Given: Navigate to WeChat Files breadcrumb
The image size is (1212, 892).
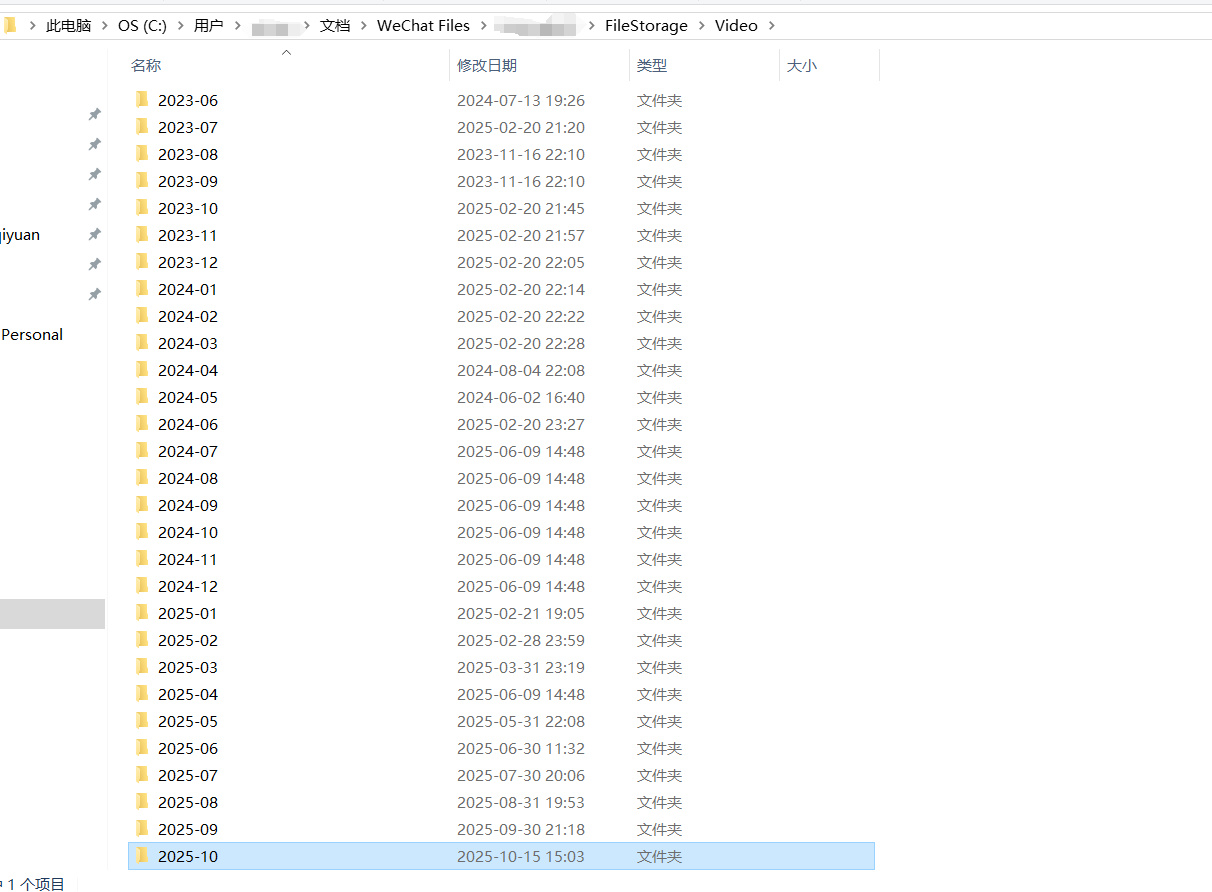Looking at the screenshot, I should (423, 26).
